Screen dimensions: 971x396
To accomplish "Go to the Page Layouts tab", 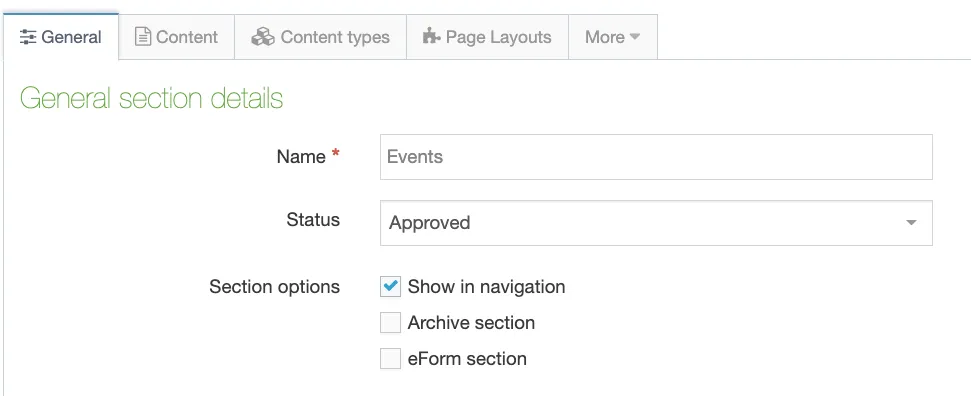I will (x=487, y=37).
